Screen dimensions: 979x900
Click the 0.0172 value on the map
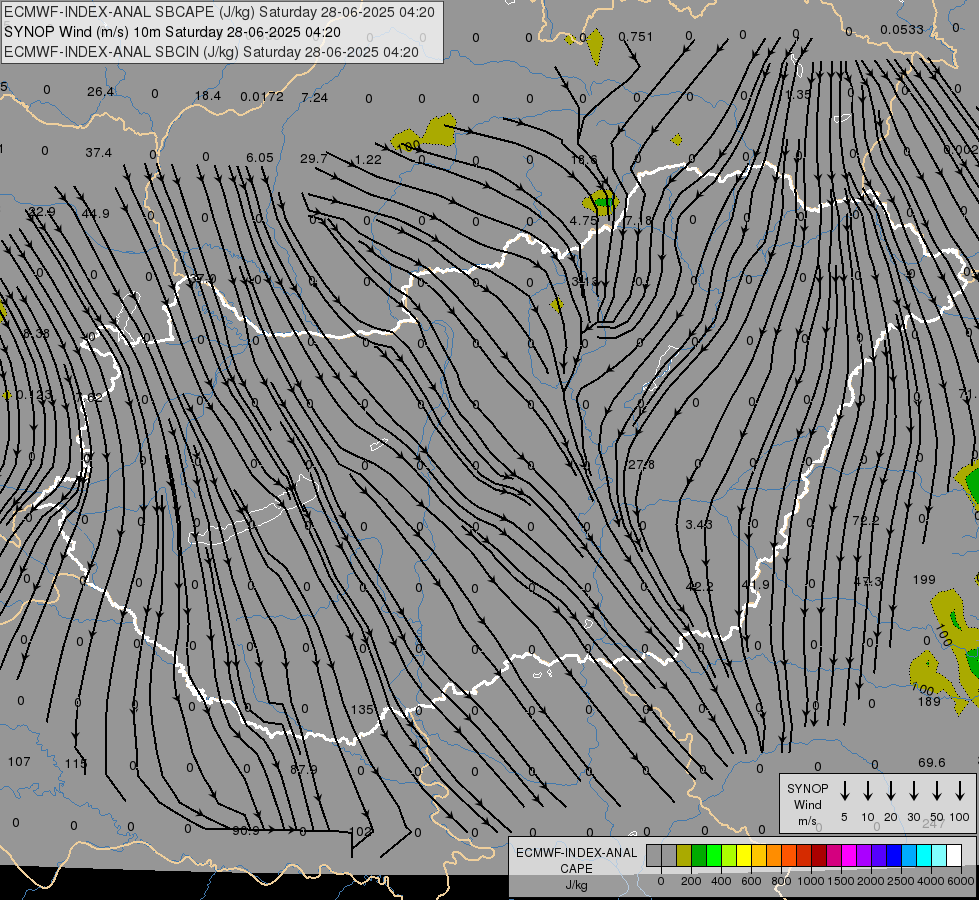[x=262, y=97]
